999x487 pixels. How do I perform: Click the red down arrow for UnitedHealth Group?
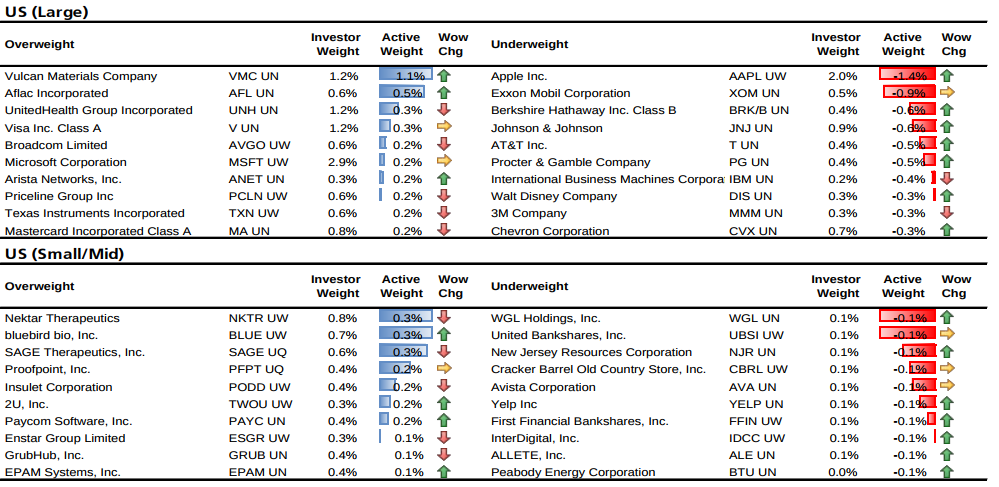pyautogui.click(x=445, y=110)
